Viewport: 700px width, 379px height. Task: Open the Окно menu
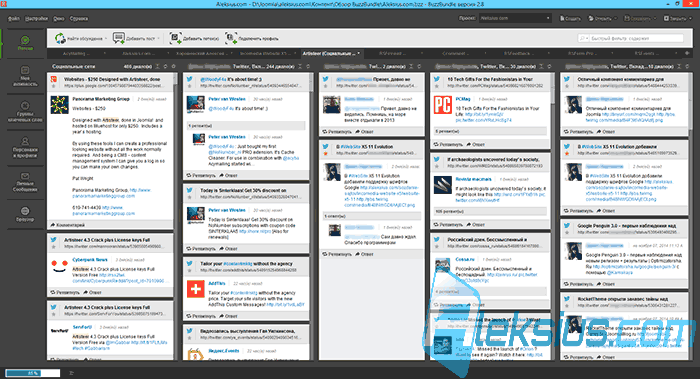tap(59, 19)
